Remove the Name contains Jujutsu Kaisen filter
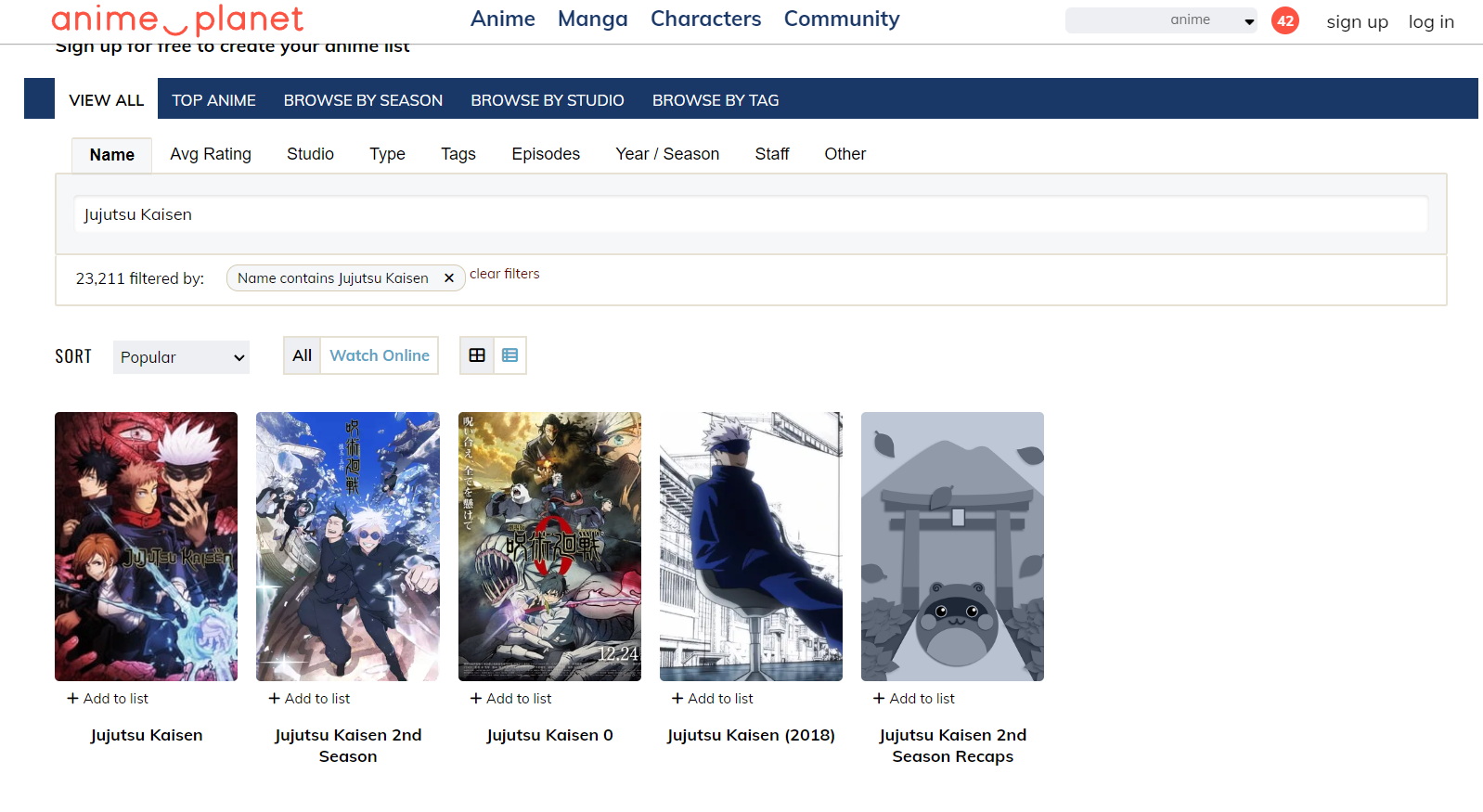Screen dimensions: 1483x812 point(449,278)
